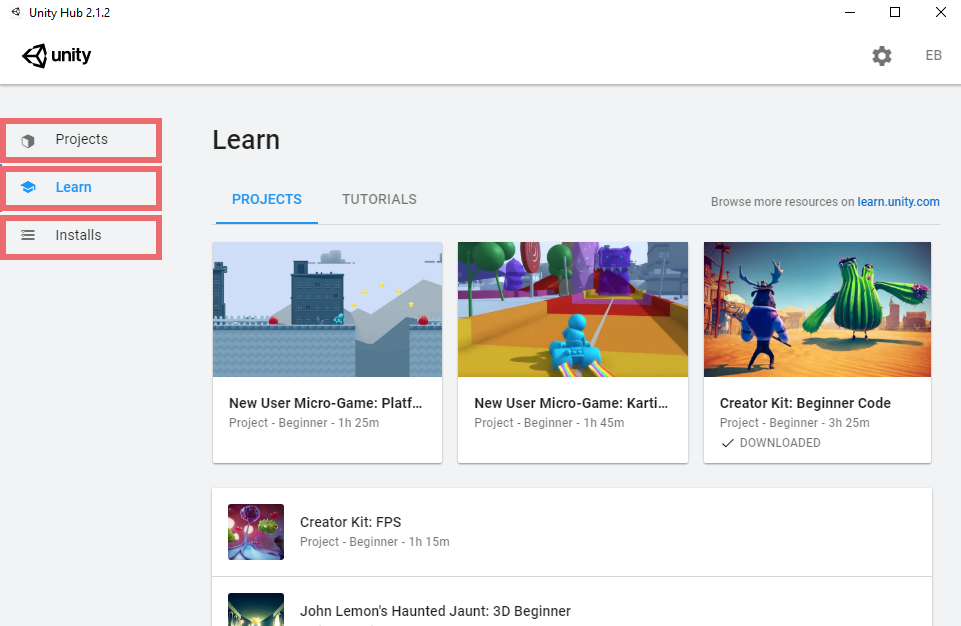This screenshot has height=626, width=961.
Task: Switch to the PROJECTS tab
Action: 267,199
